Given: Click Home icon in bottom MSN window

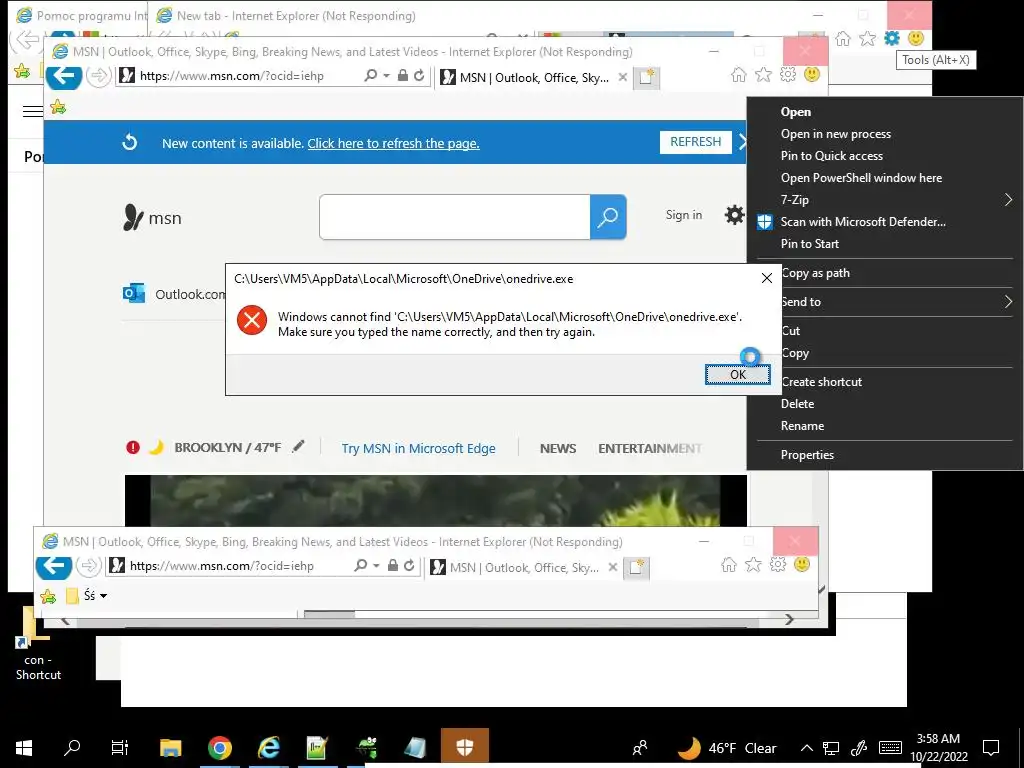Looking at the screenshot, I should coord(729,565).
